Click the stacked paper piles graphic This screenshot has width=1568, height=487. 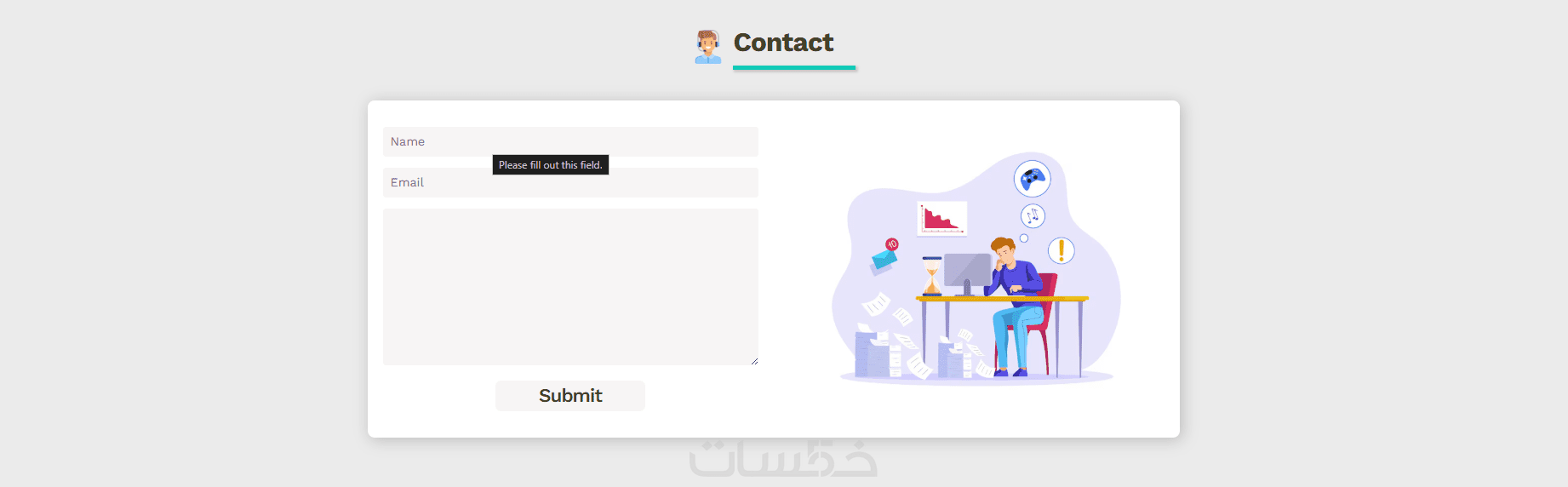click(x=878, y=353)
